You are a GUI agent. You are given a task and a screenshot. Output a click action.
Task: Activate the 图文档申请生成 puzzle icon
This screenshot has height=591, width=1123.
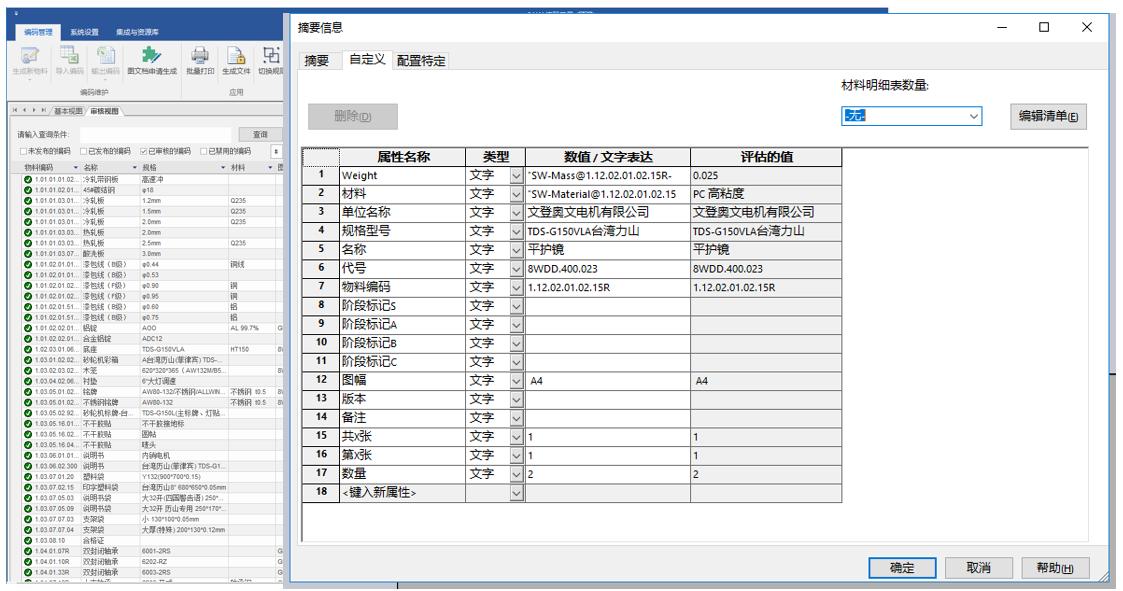pyautogui.click(x=151, y=56)
